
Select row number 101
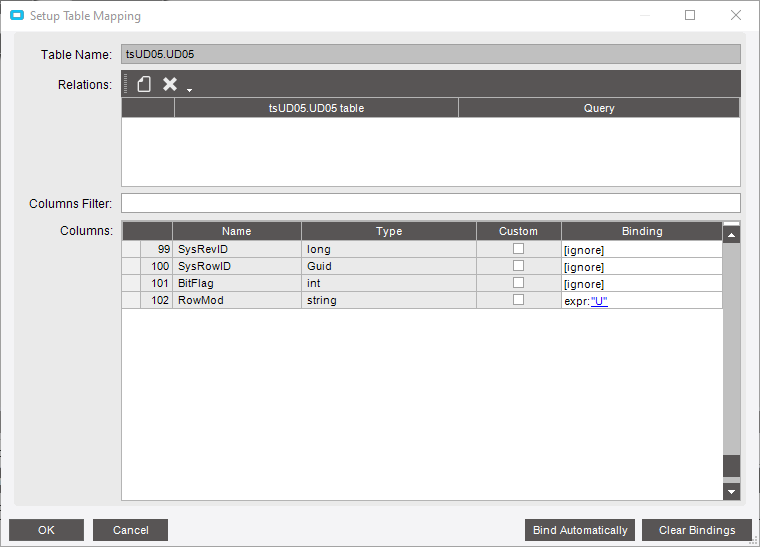(157, 283)
